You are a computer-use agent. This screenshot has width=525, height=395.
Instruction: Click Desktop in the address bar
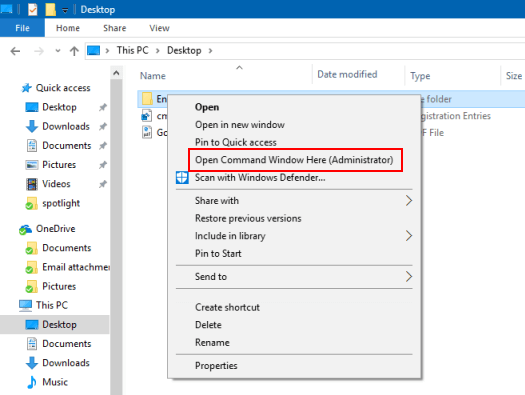click(184, 51)
